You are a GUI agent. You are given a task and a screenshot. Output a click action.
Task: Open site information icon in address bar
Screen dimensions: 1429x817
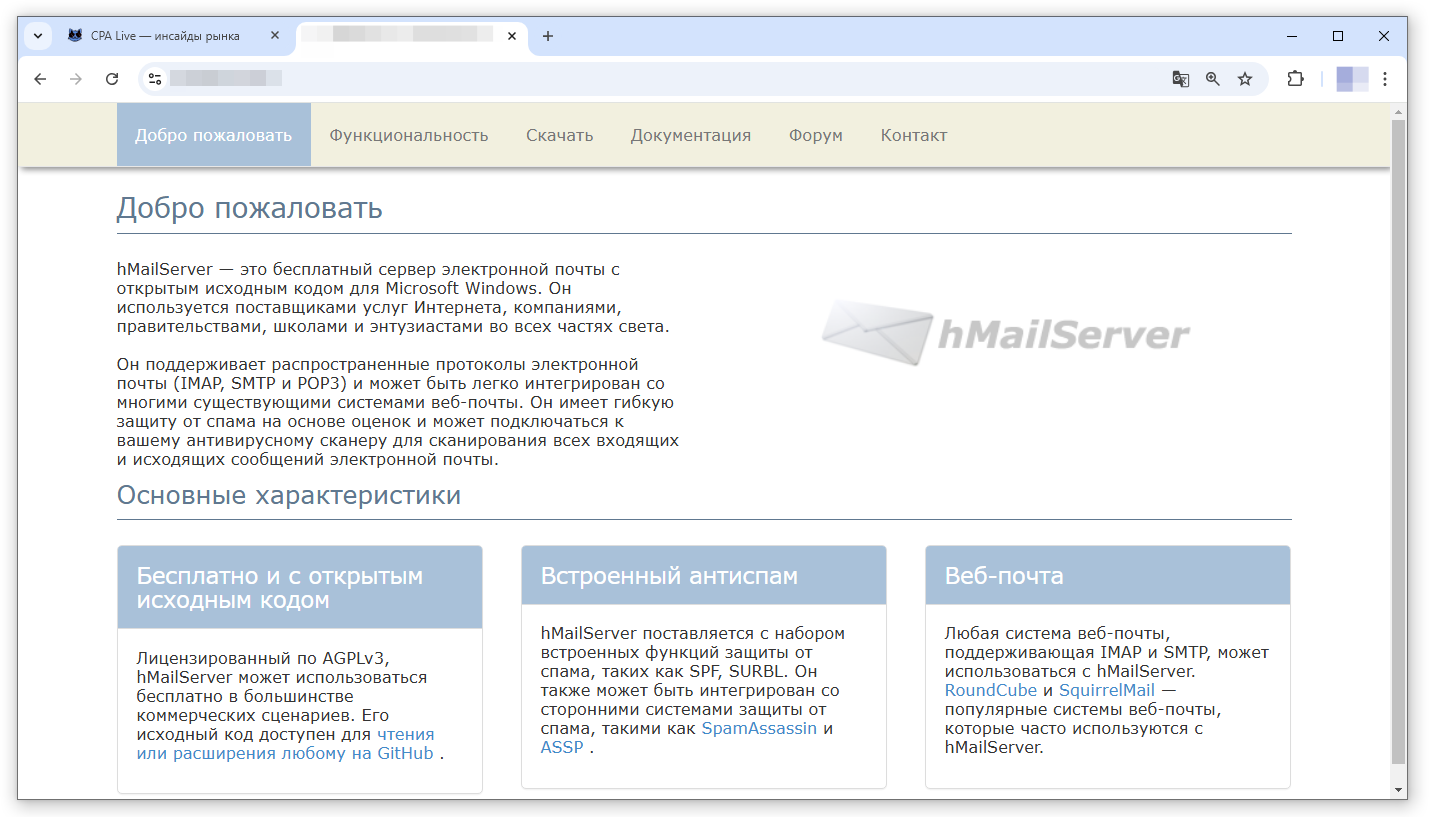[154, 79]
